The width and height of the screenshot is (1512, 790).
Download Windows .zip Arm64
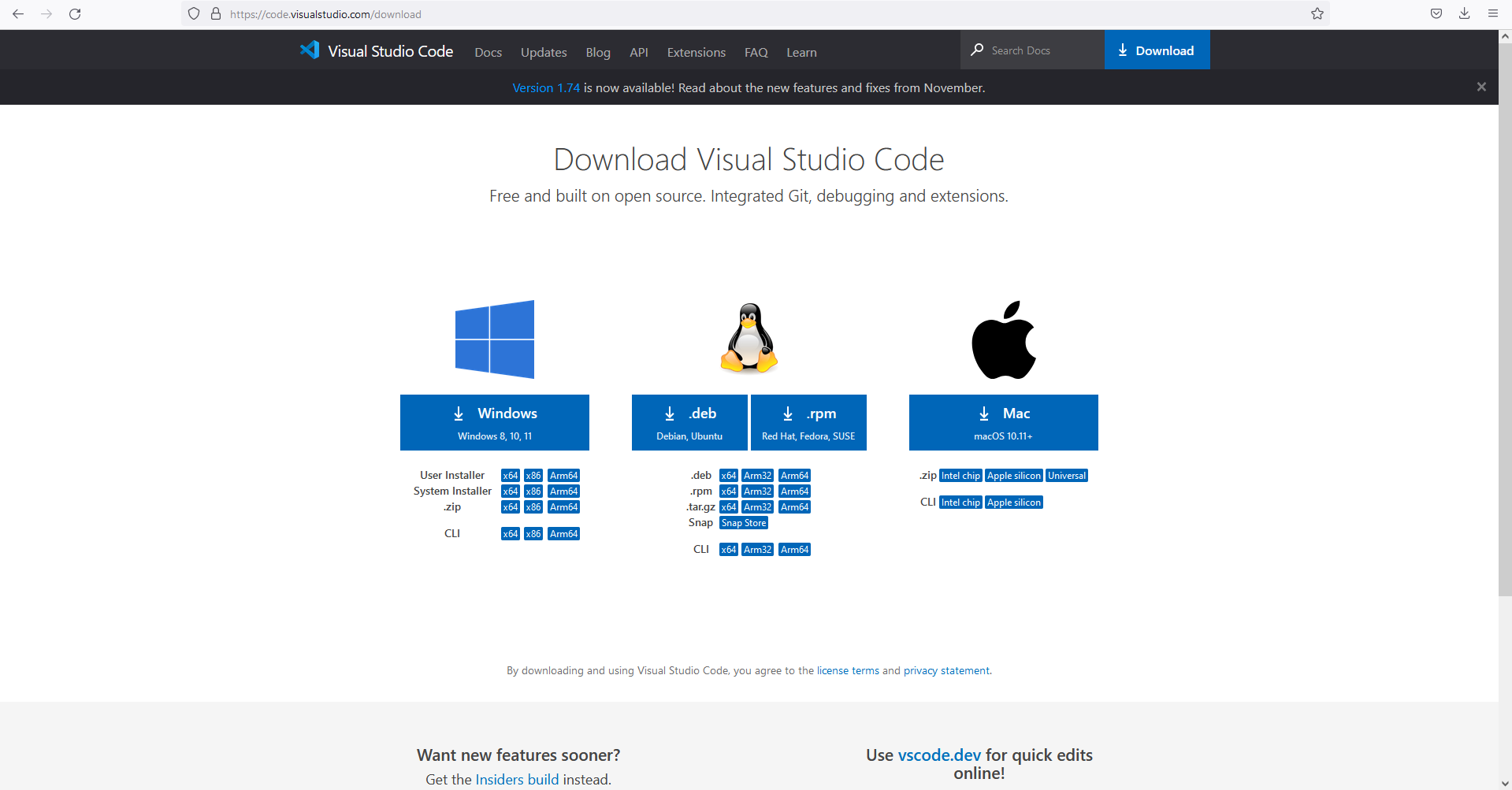tap(564, 507)
